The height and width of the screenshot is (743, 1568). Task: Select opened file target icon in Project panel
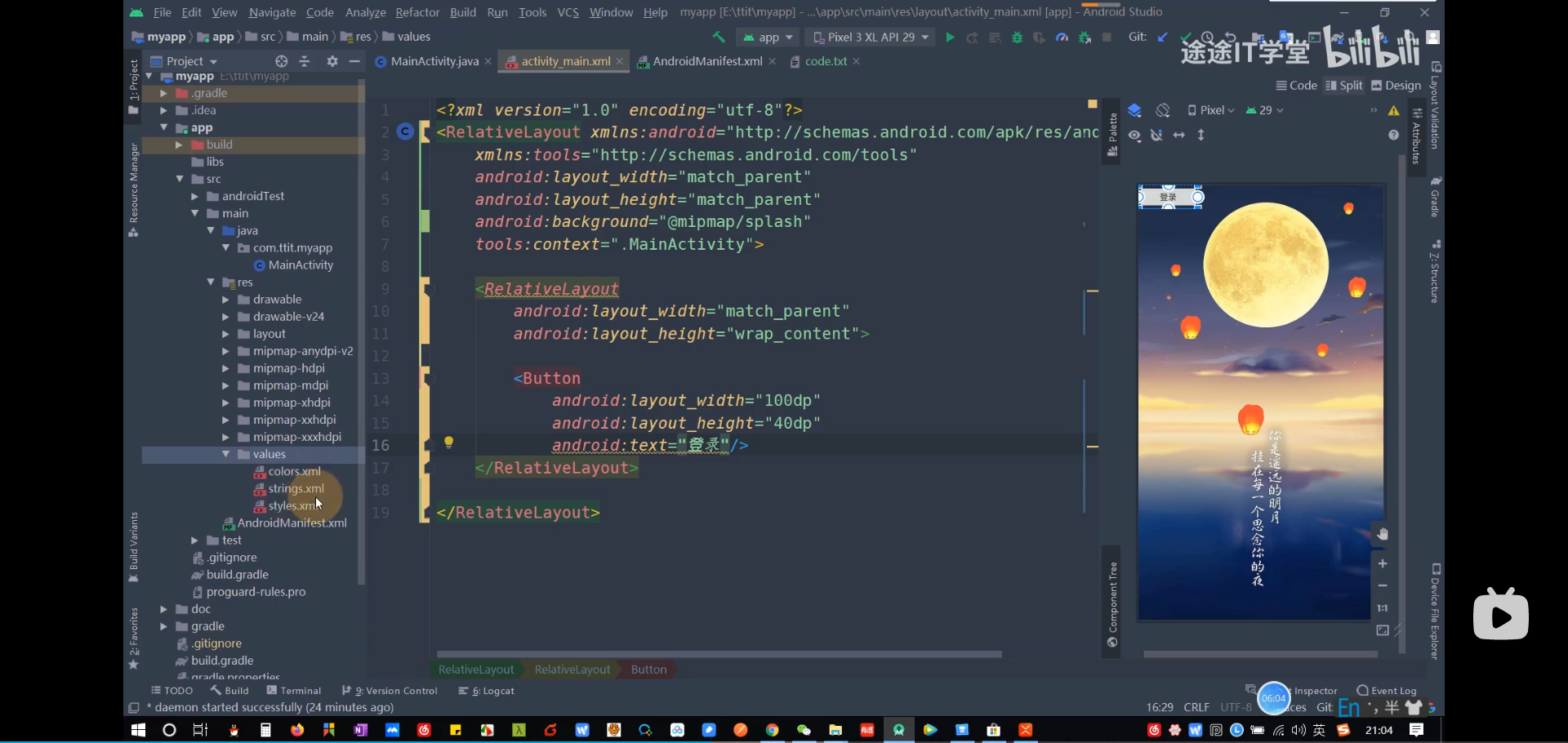pos(282,61)
